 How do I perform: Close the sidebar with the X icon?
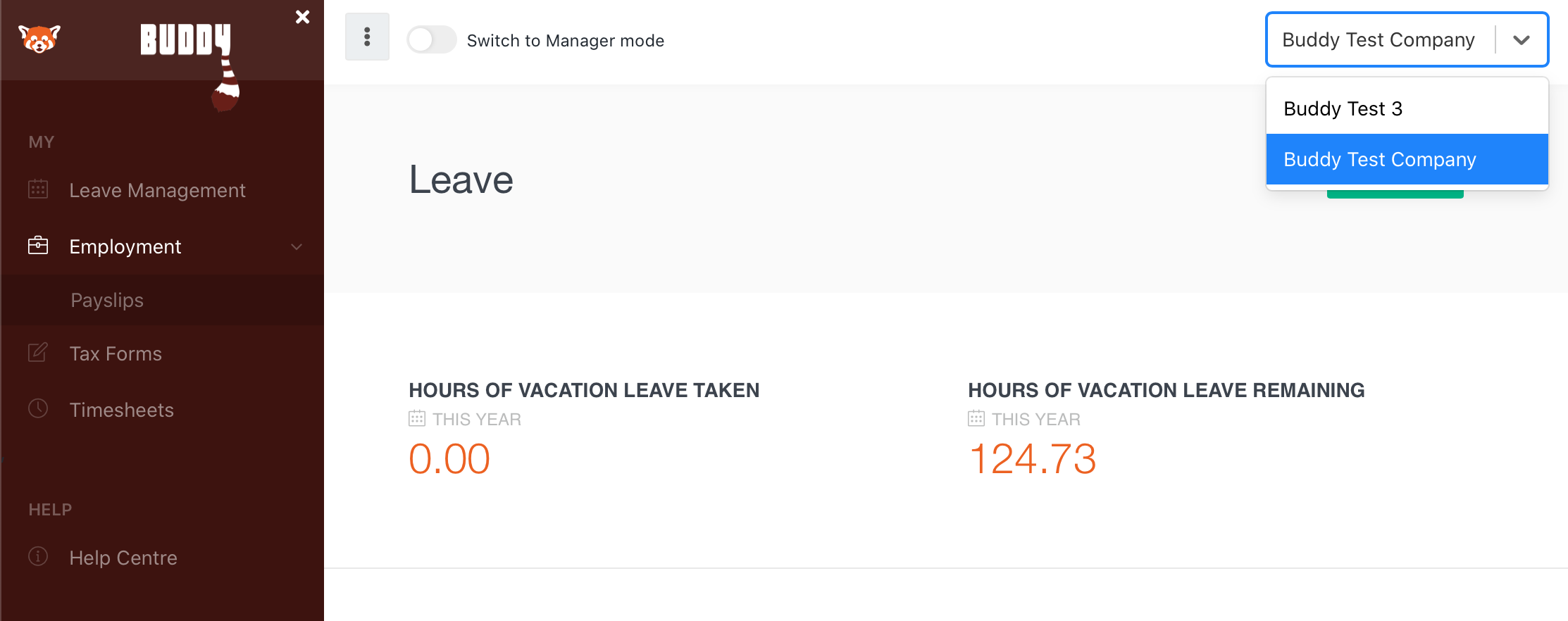click(x=302, y=16)
